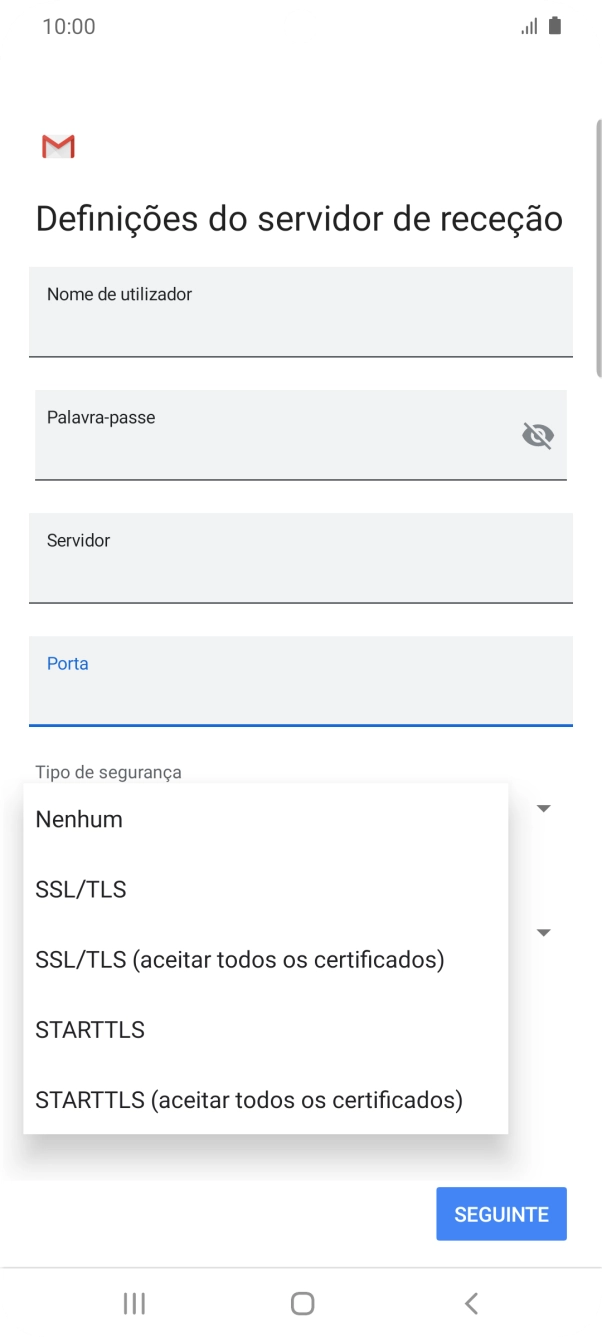Viewport: 602px width, 1337px height.
Task: Click the battery icon in status bar
Action: 556,25
